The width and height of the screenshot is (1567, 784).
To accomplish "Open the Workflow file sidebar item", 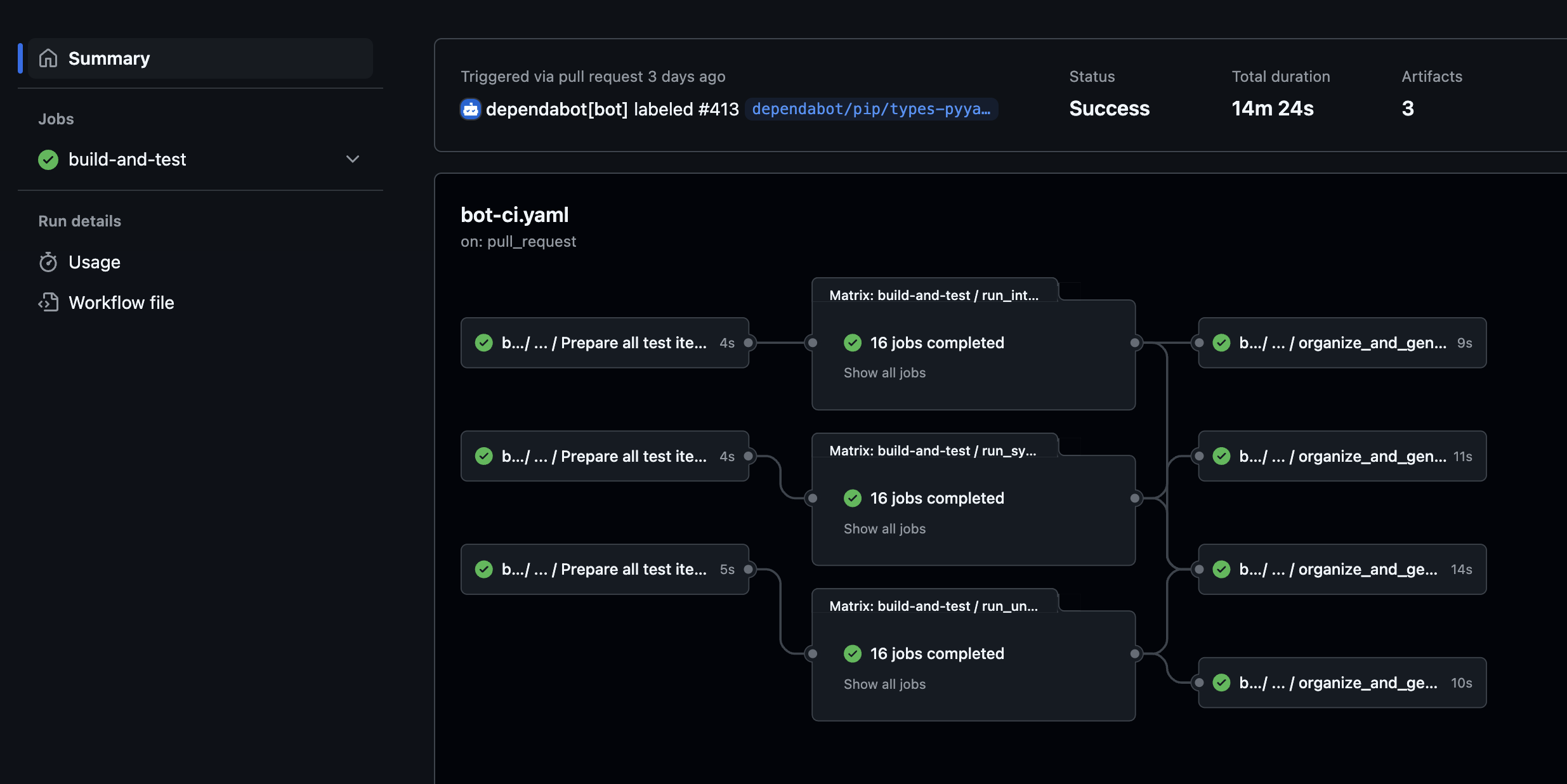I will (121, 303).
